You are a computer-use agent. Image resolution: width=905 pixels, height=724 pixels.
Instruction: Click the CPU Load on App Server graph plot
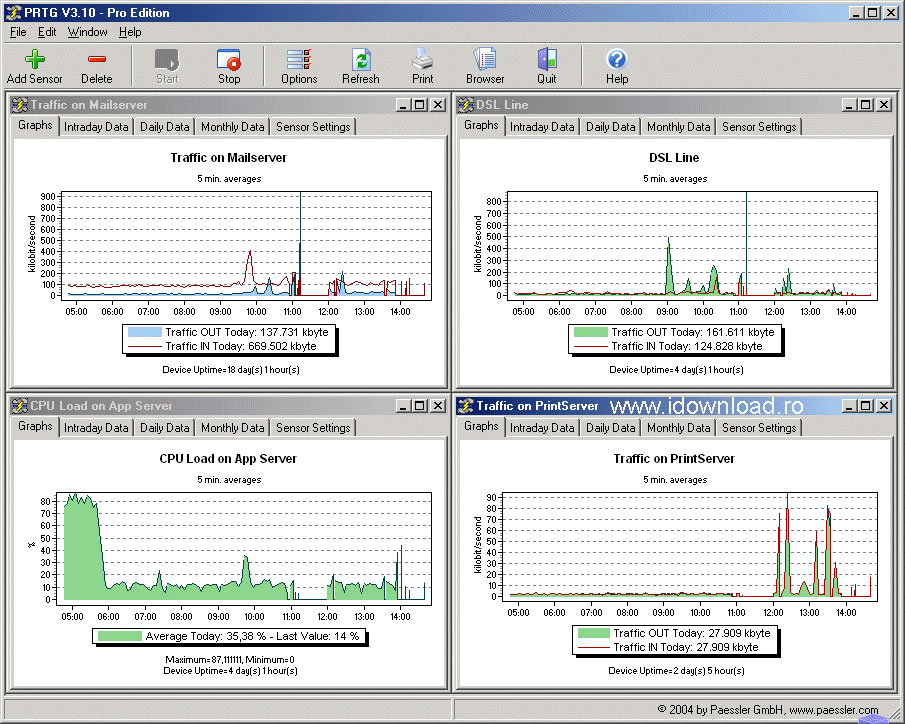(244, 549)
